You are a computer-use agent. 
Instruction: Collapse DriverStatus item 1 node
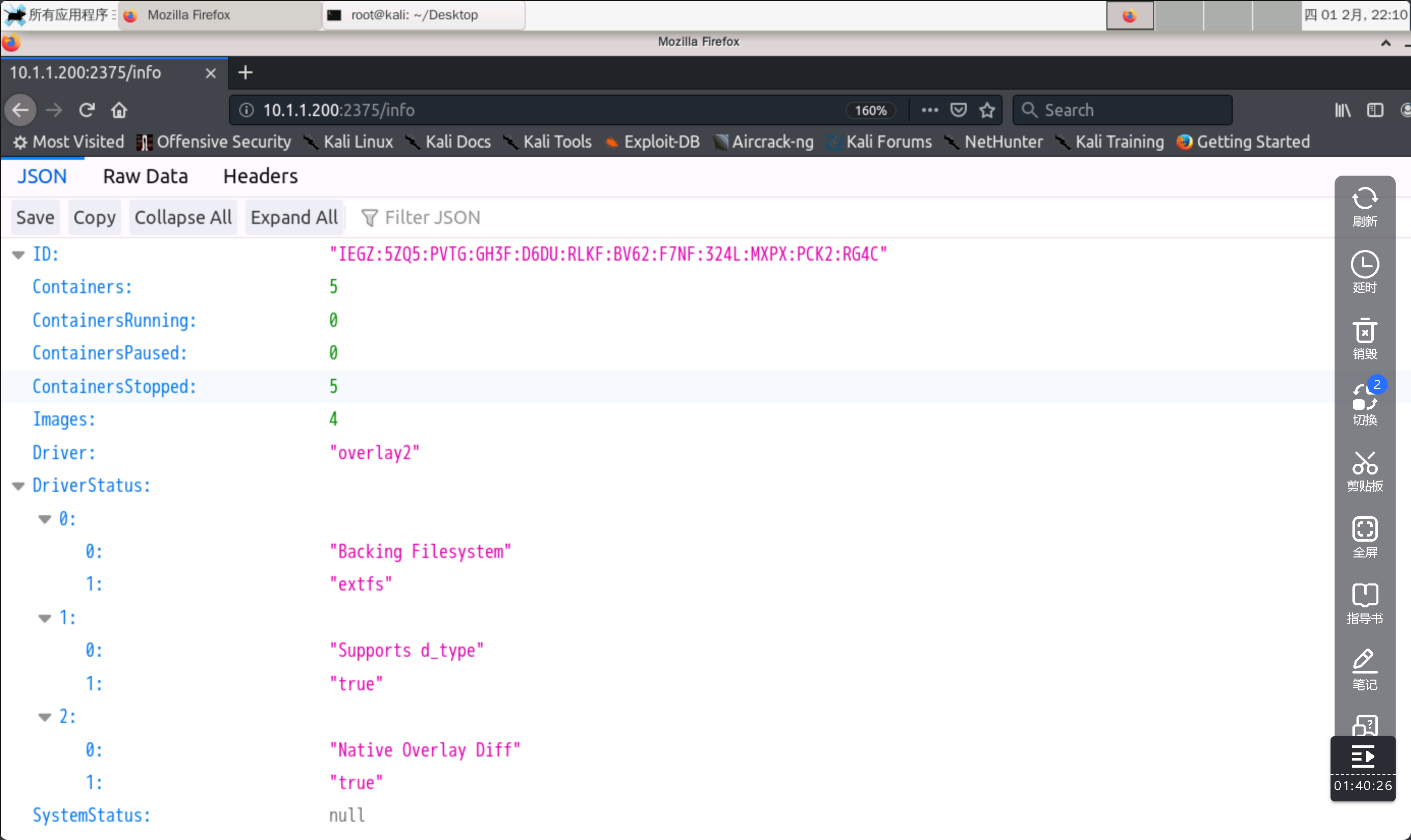[x=45, y=618]
